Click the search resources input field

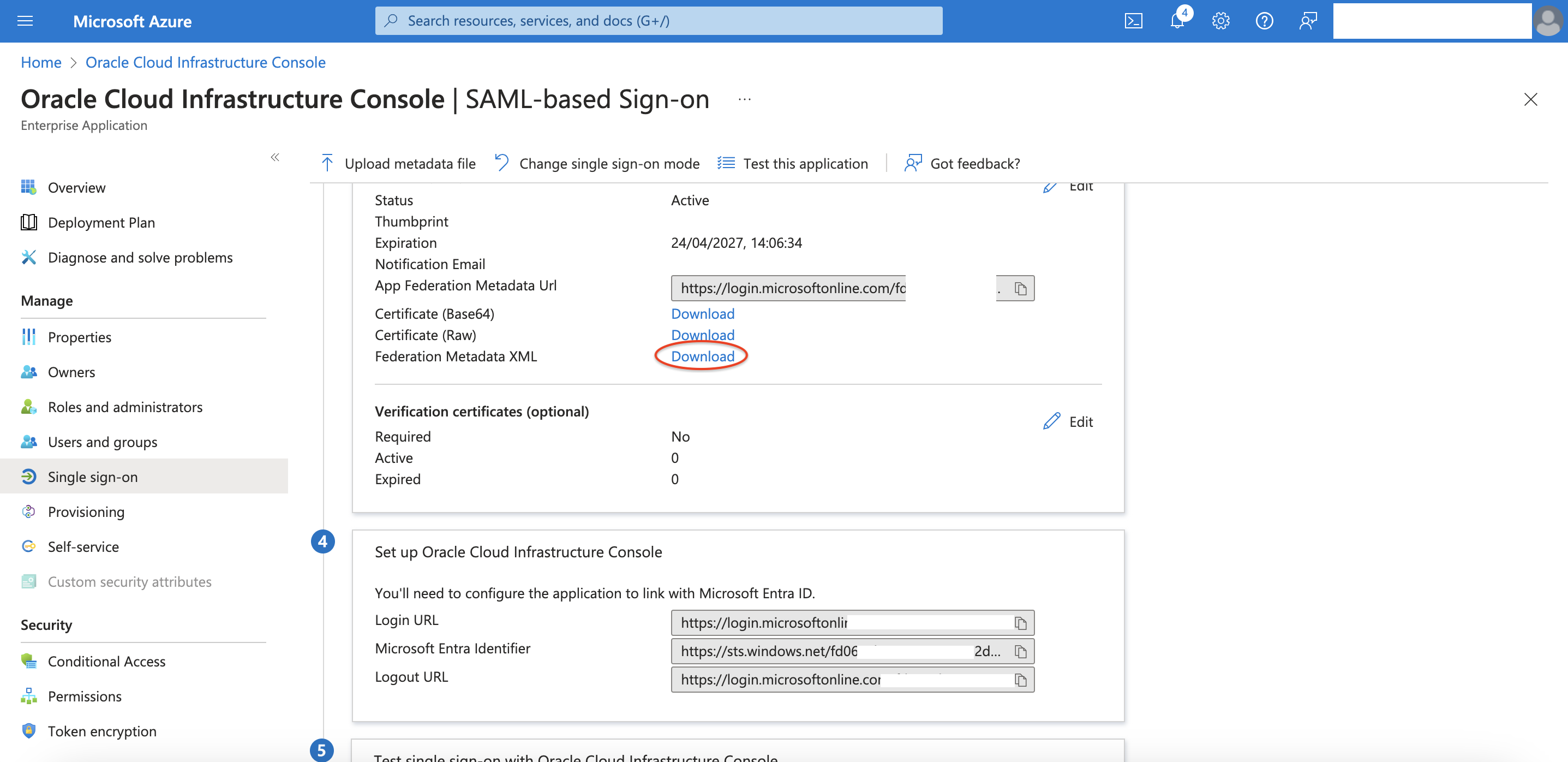(x=658, y=21)
